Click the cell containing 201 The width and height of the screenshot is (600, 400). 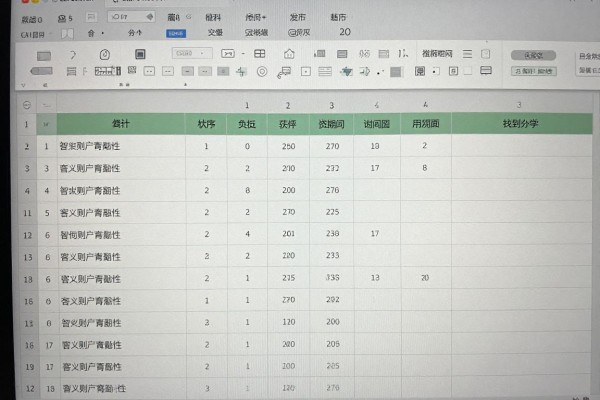[289, 234]
